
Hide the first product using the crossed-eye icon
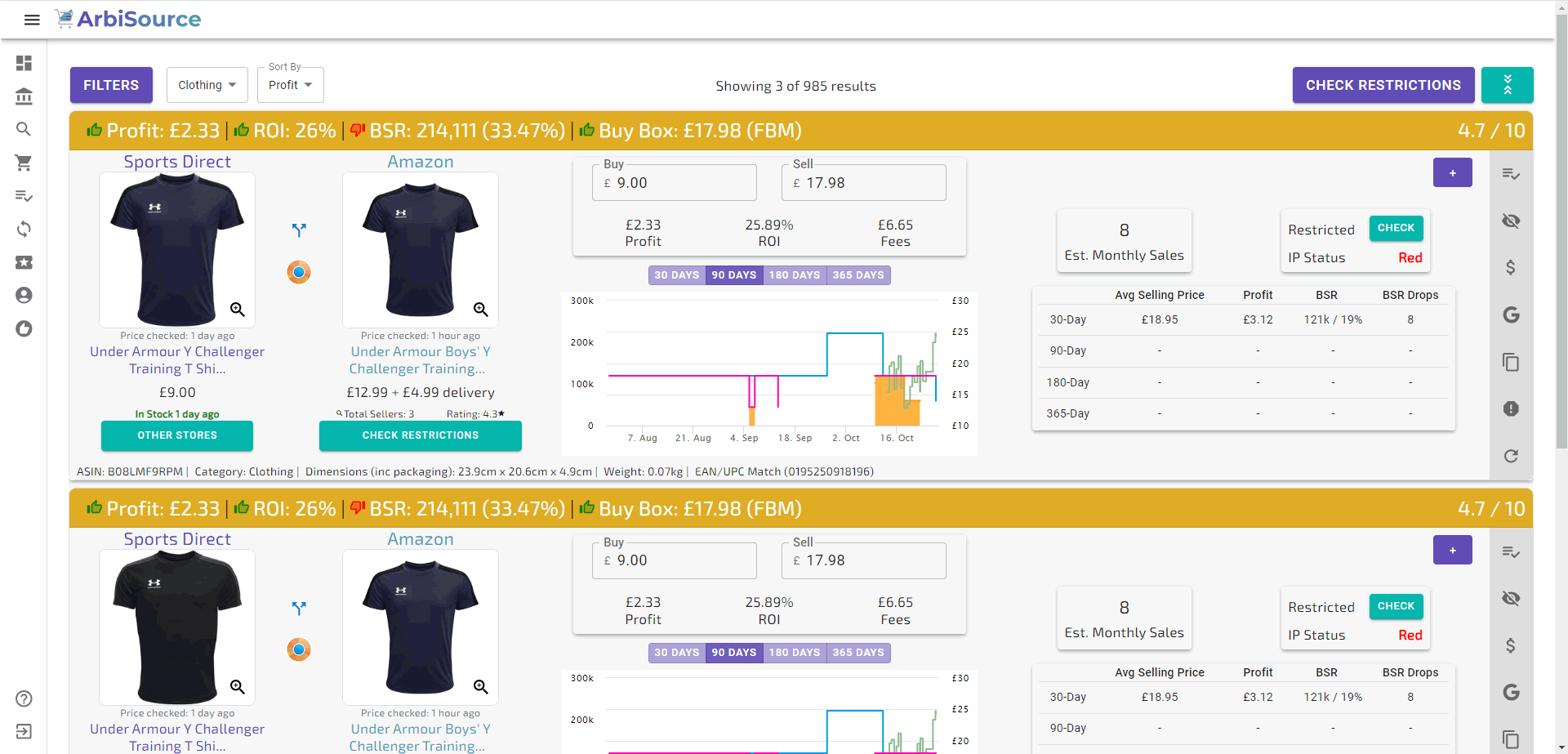point(1511,221)
